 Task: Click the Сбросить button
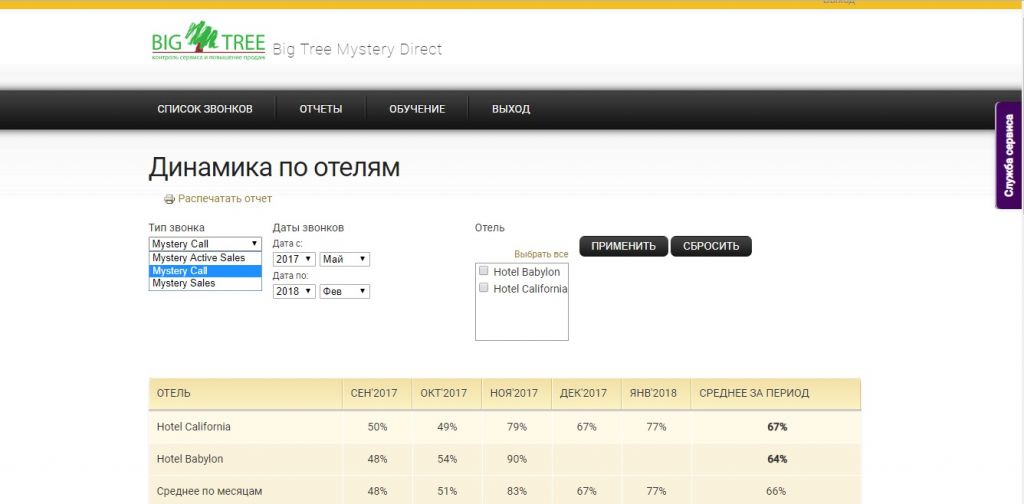(711, 246)
